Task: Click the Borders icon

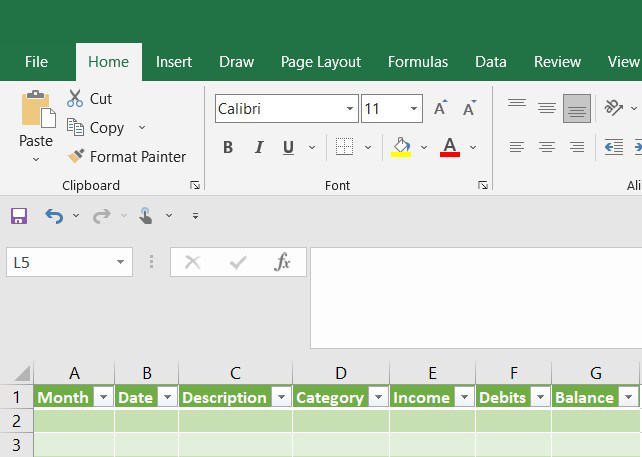Action: coord(344,147)
